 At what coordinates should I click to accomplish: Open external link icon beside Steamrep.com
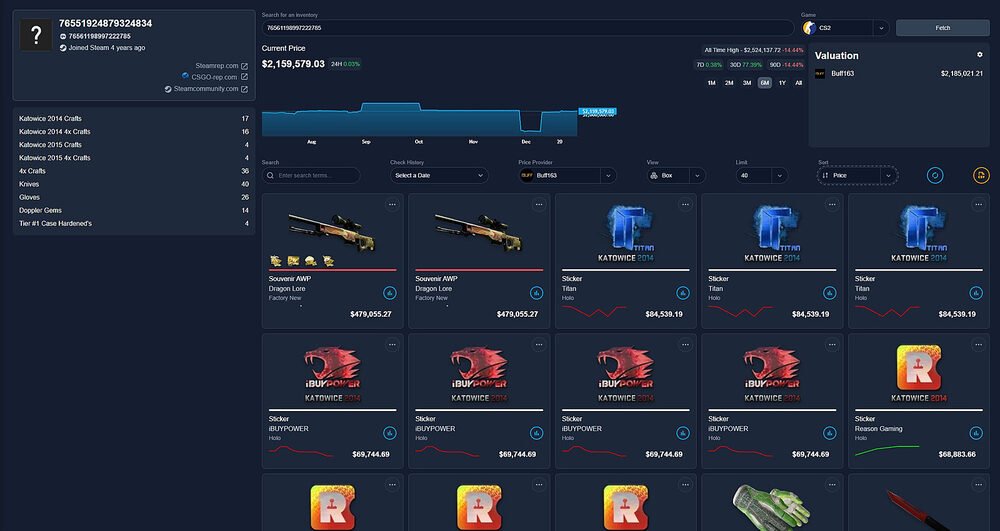[x=244, y=66]
